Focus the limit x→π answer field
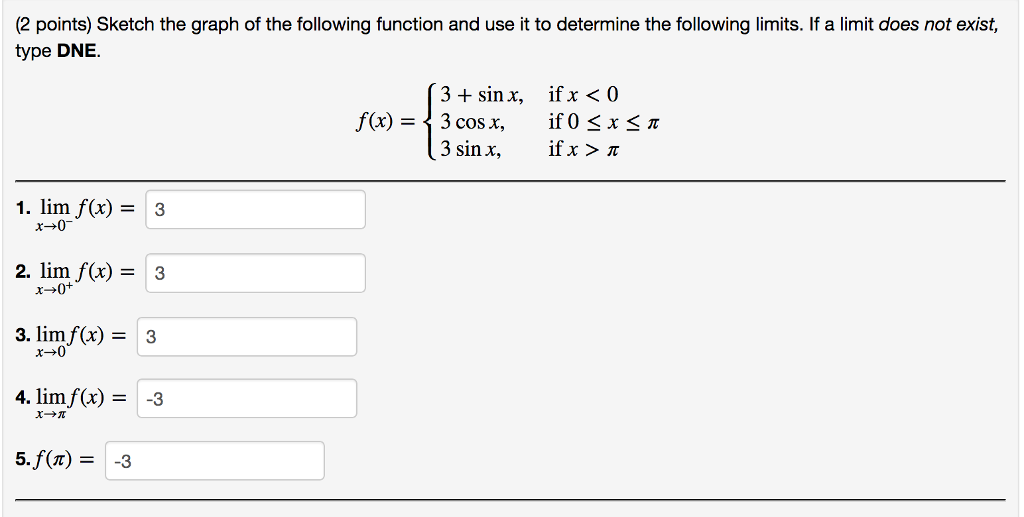Screen dimensions: 1024x517 [247, 398]
